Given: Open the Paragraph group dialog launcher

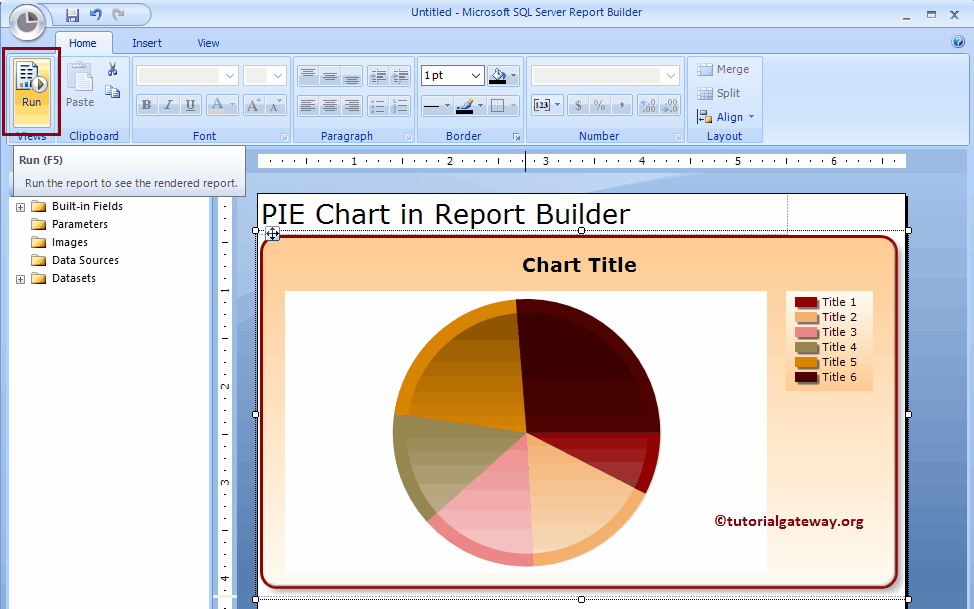Looking at the screenshot, I should [408, 137].
